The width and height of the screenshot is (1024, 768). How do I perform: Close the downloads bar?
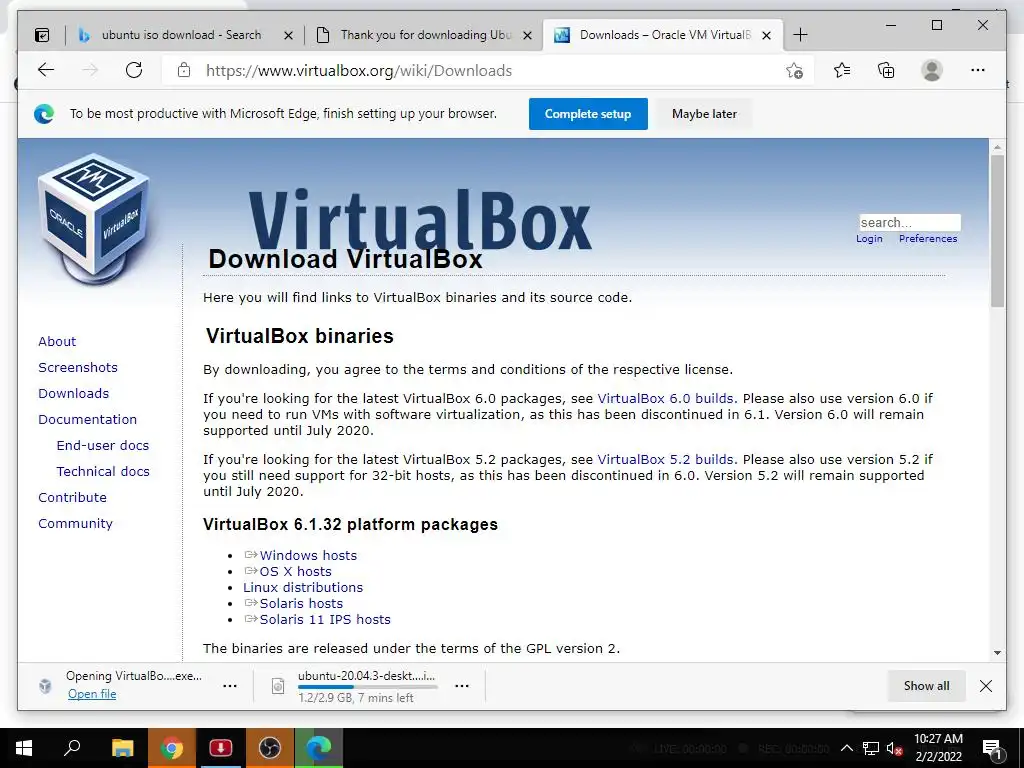tap(986, 686)
